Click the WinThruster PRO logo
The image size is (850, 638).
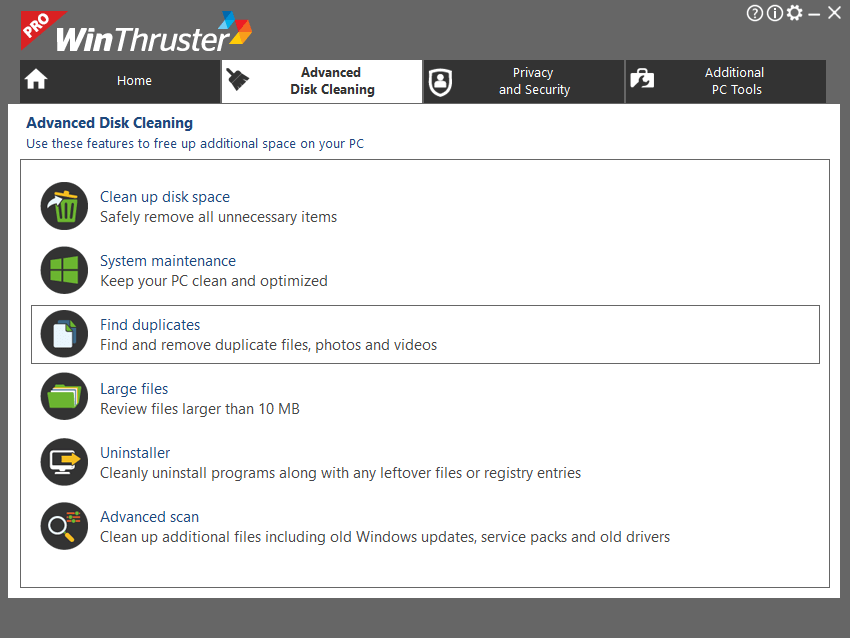tap(137, 32)
